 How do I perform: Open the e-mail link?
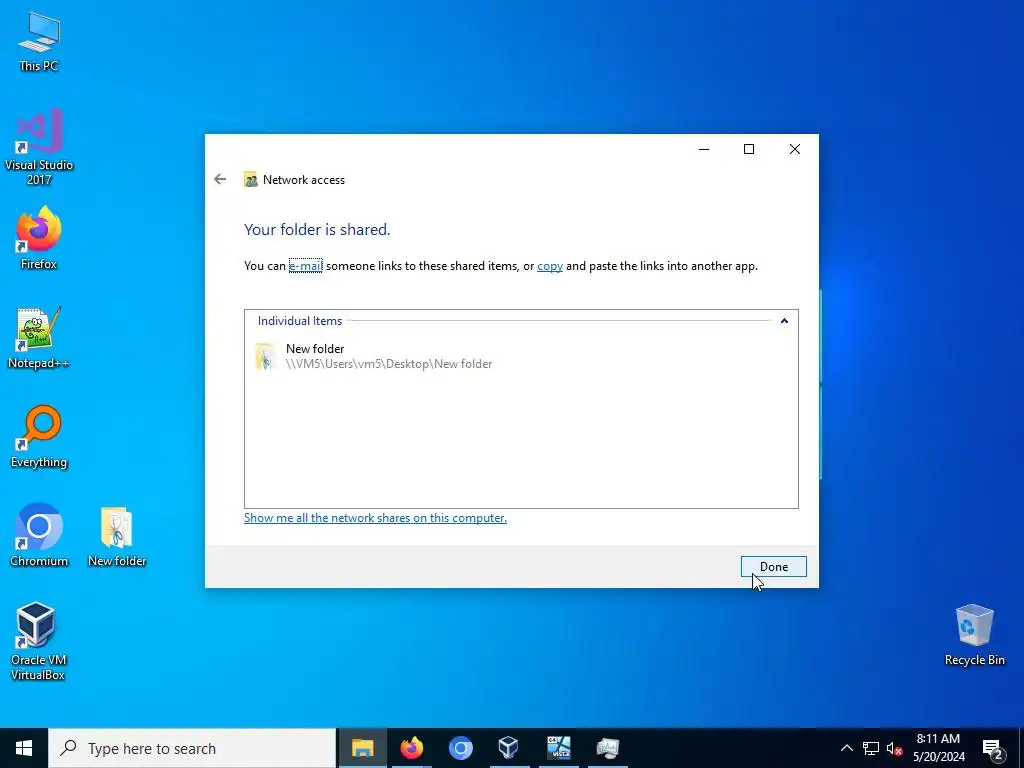pos(306,266)
